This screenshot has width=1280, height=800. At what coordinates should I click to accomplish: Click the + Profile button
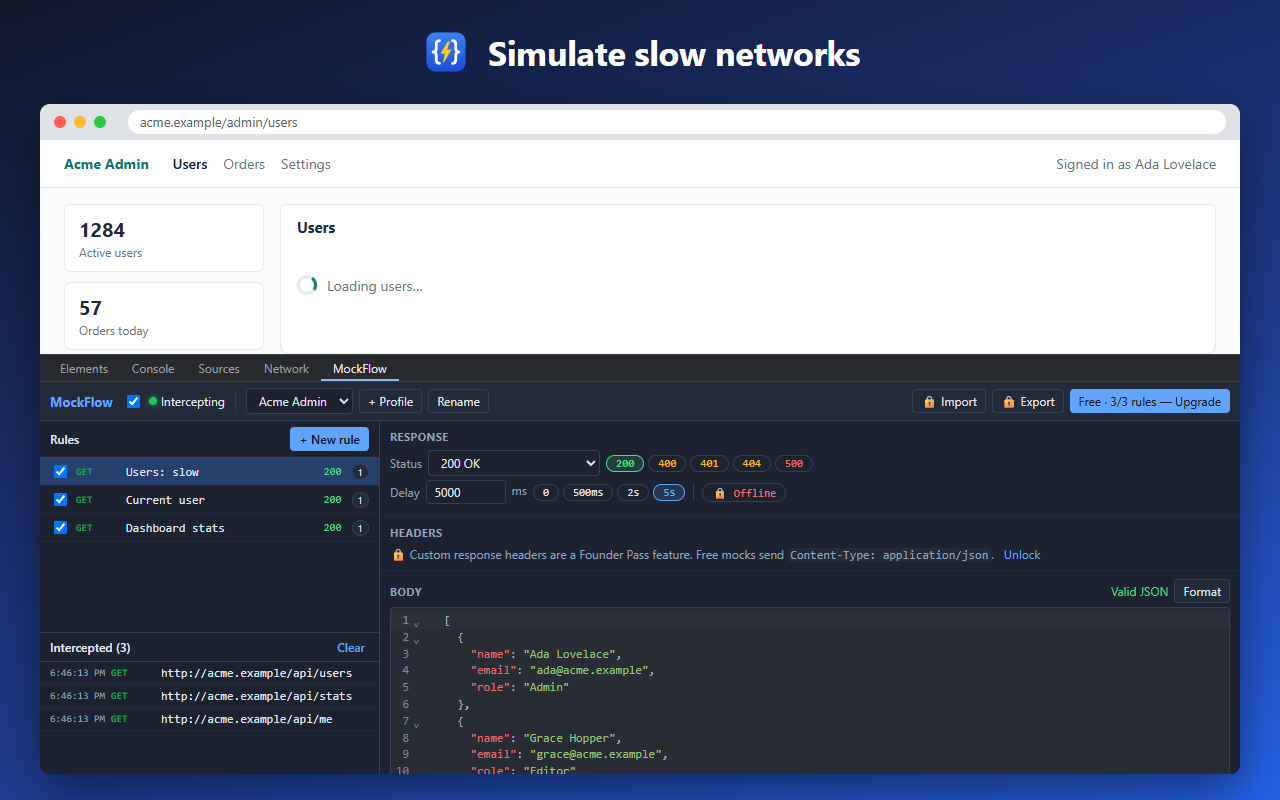pyautogui.click(x=390, y=402)
